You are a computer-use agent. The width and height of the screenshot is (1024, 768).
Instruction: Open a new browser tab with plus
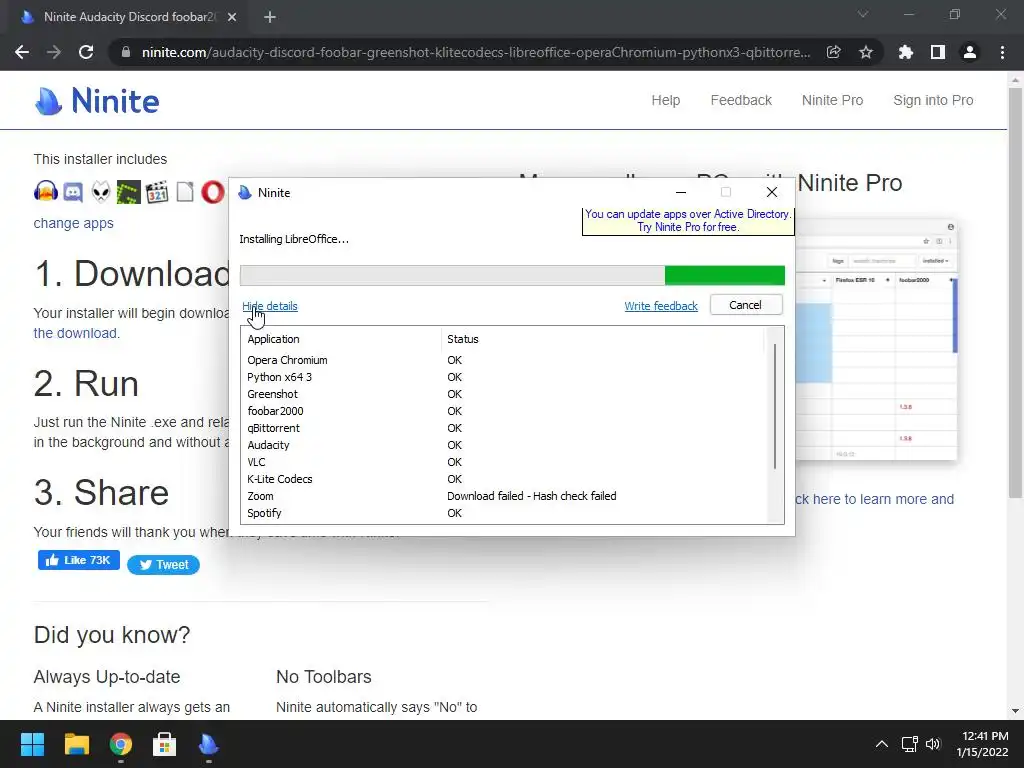[270, 17]
